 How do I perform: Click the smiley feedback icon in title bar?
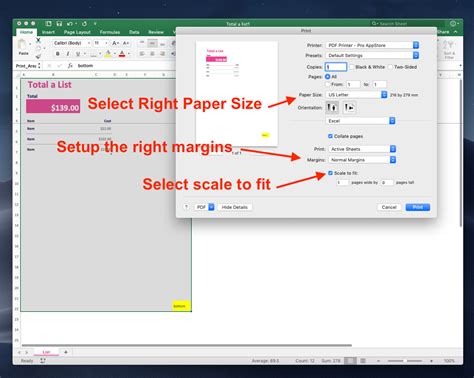click(x=453, y=23)
